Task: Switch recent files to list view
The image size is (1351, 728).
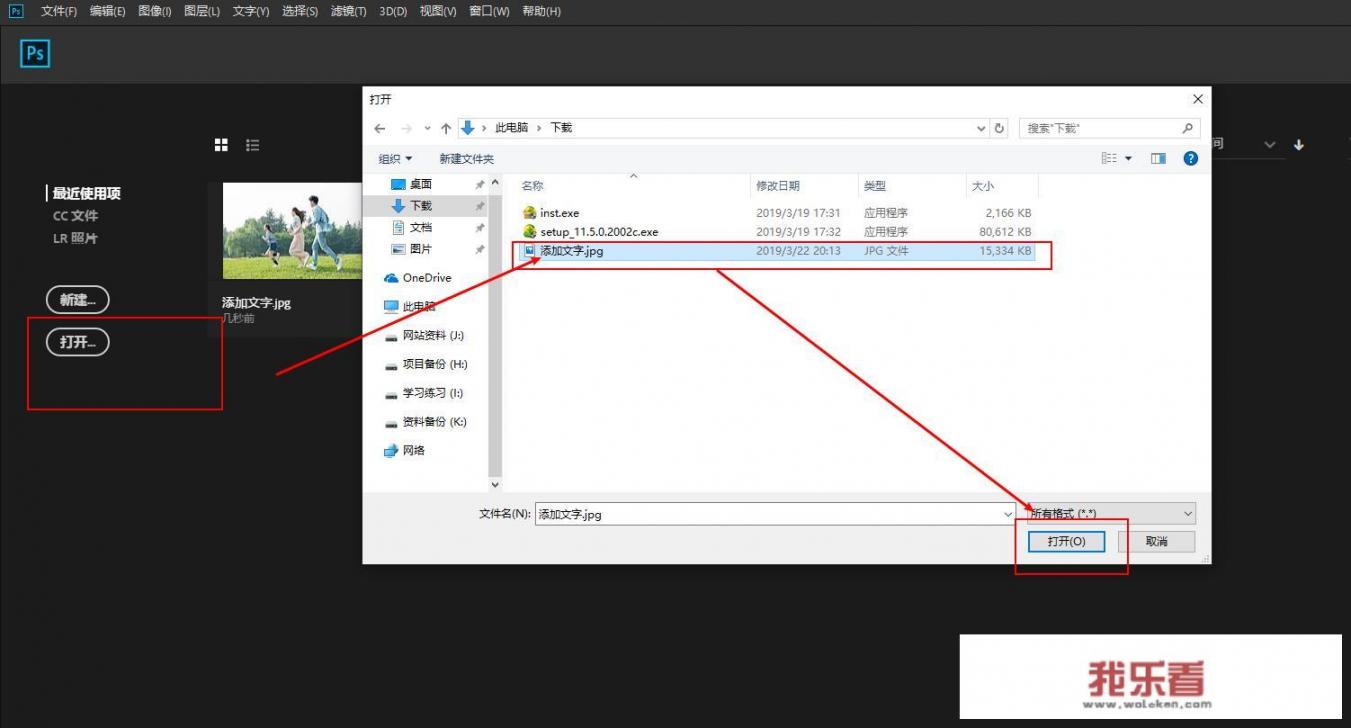Action: coord(253,145)
